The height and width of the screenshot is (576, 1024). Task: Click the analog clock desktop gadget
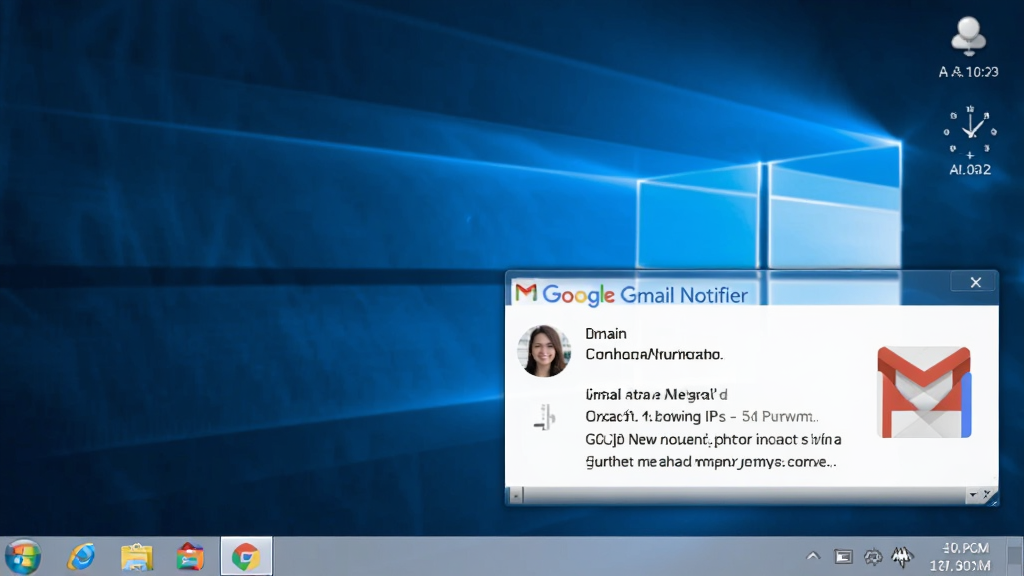[x=970, y=131]
